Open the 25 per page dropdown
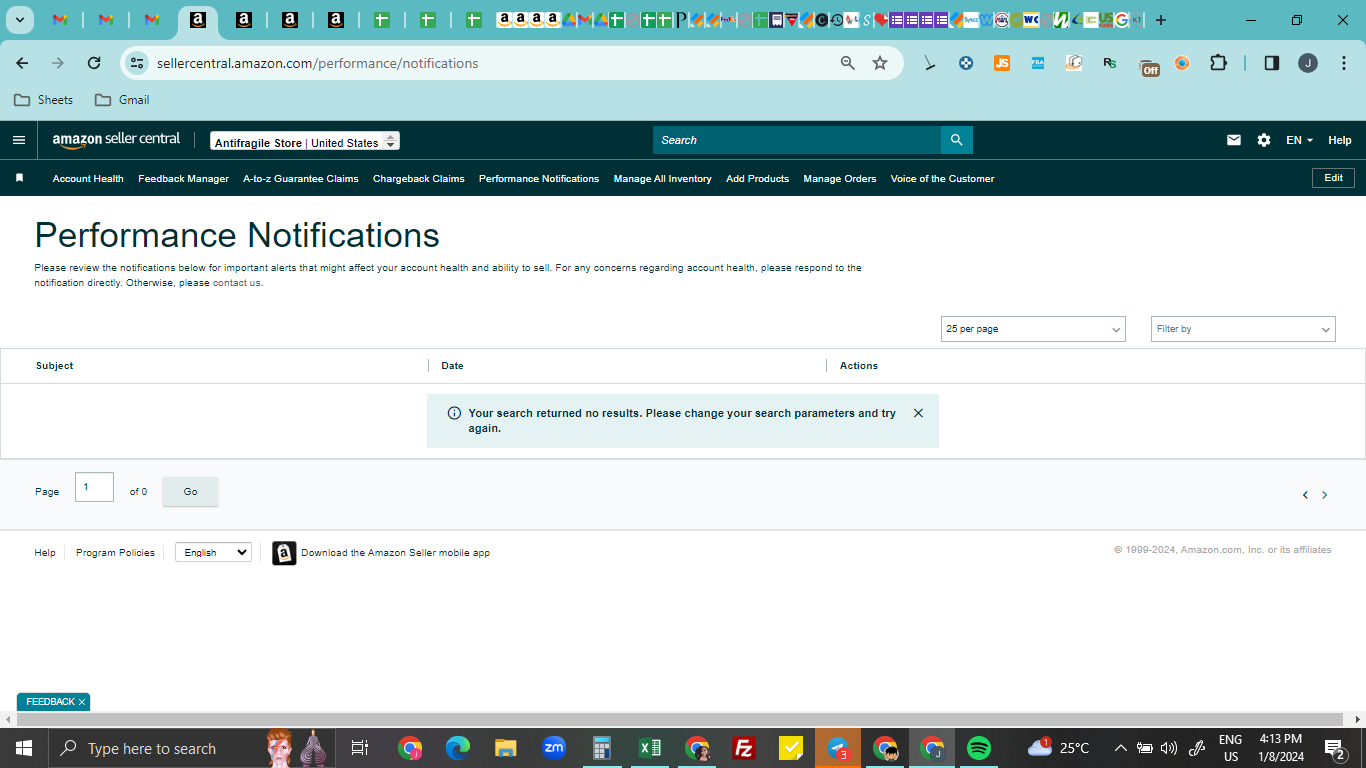The image size is (1366, 768). click(1033, 329)
